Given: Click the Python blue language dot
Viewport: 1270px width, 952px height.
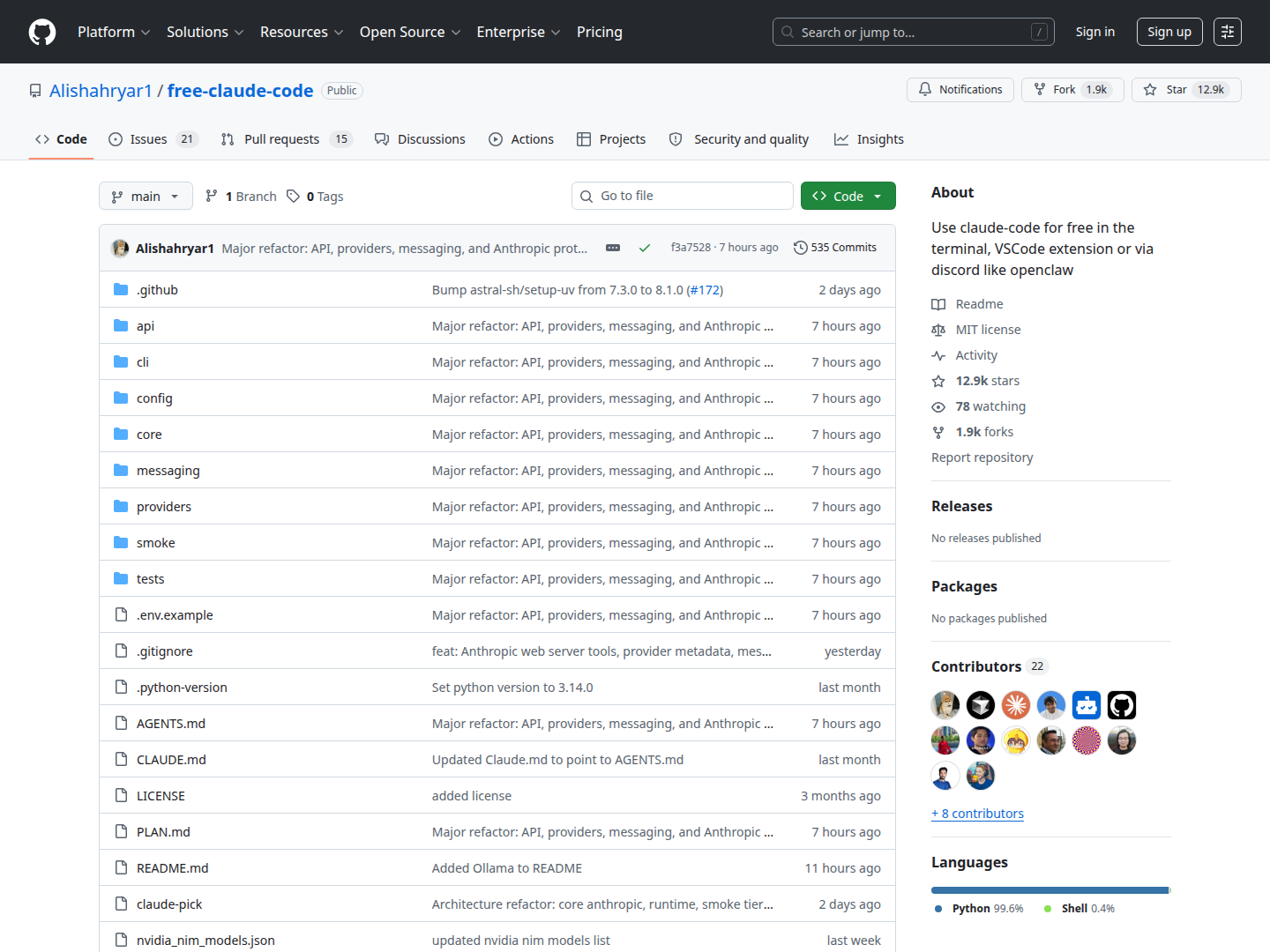Looking at the screenshot, I should [x=938, y=909].
